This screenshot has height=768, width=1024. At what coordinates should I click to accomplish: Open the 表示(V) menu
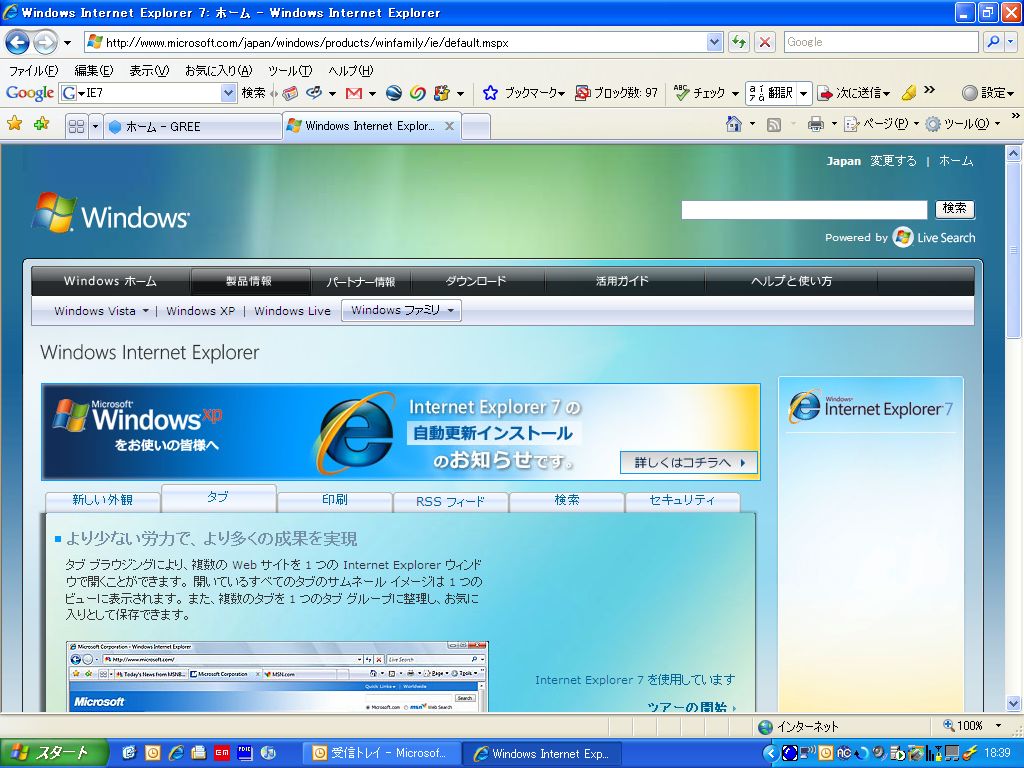click(149, 71)
